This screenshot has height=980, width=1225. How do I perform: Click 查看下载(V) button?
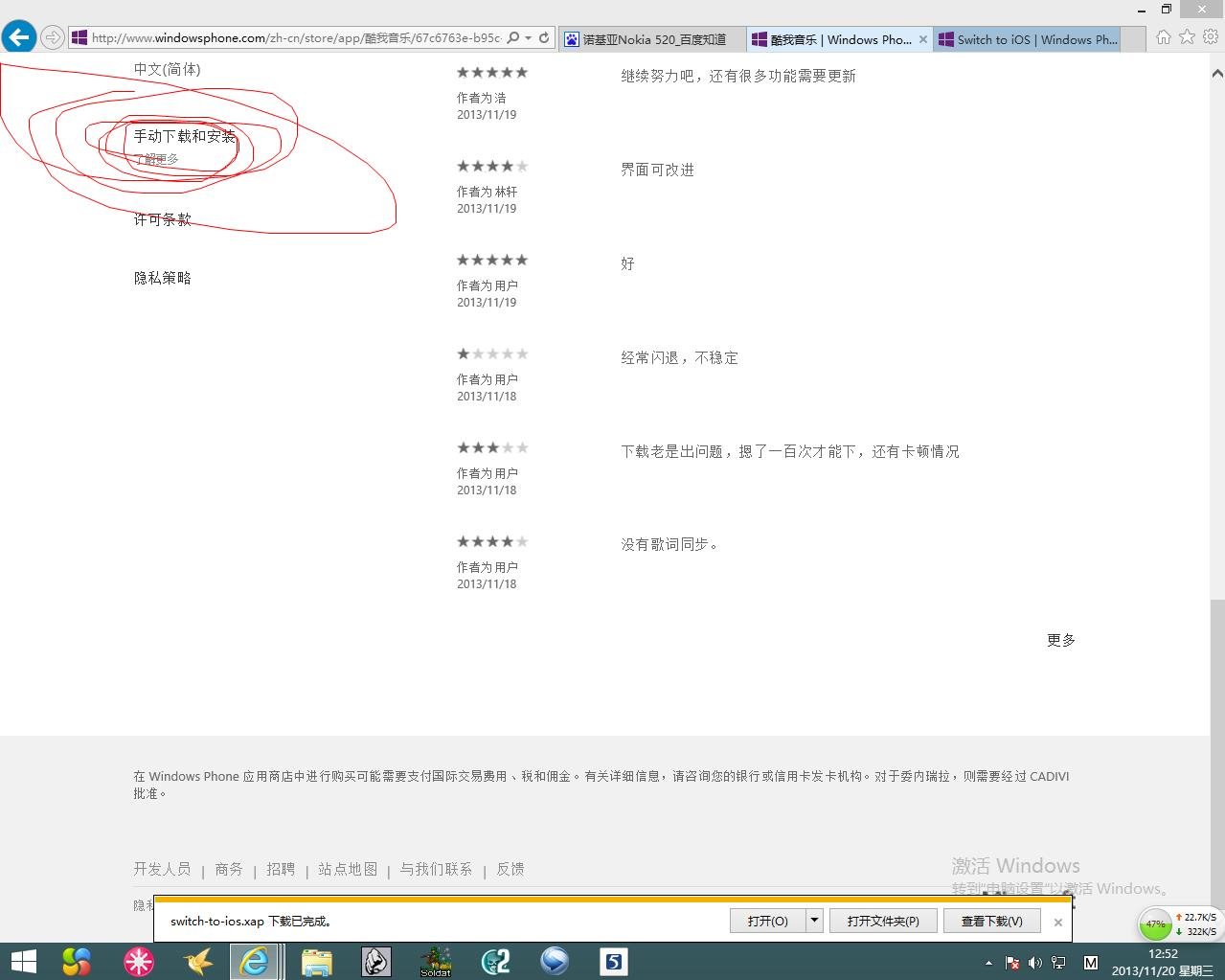coord(992,921)
